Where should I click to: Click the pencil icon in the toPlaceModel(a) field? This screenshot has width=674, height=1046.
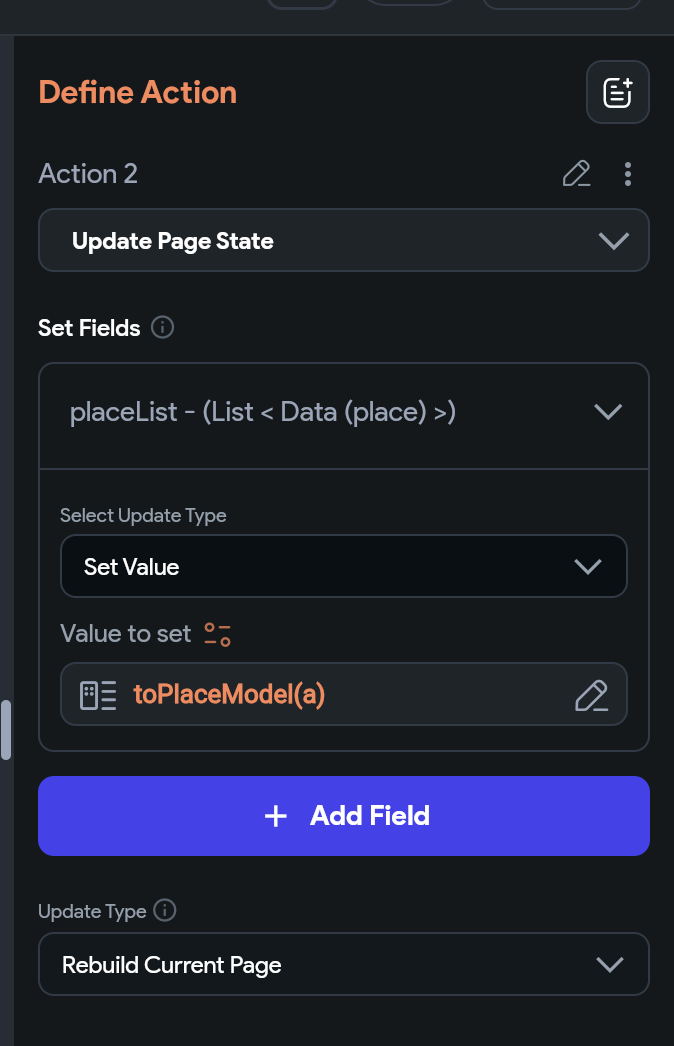pos(591,695)
